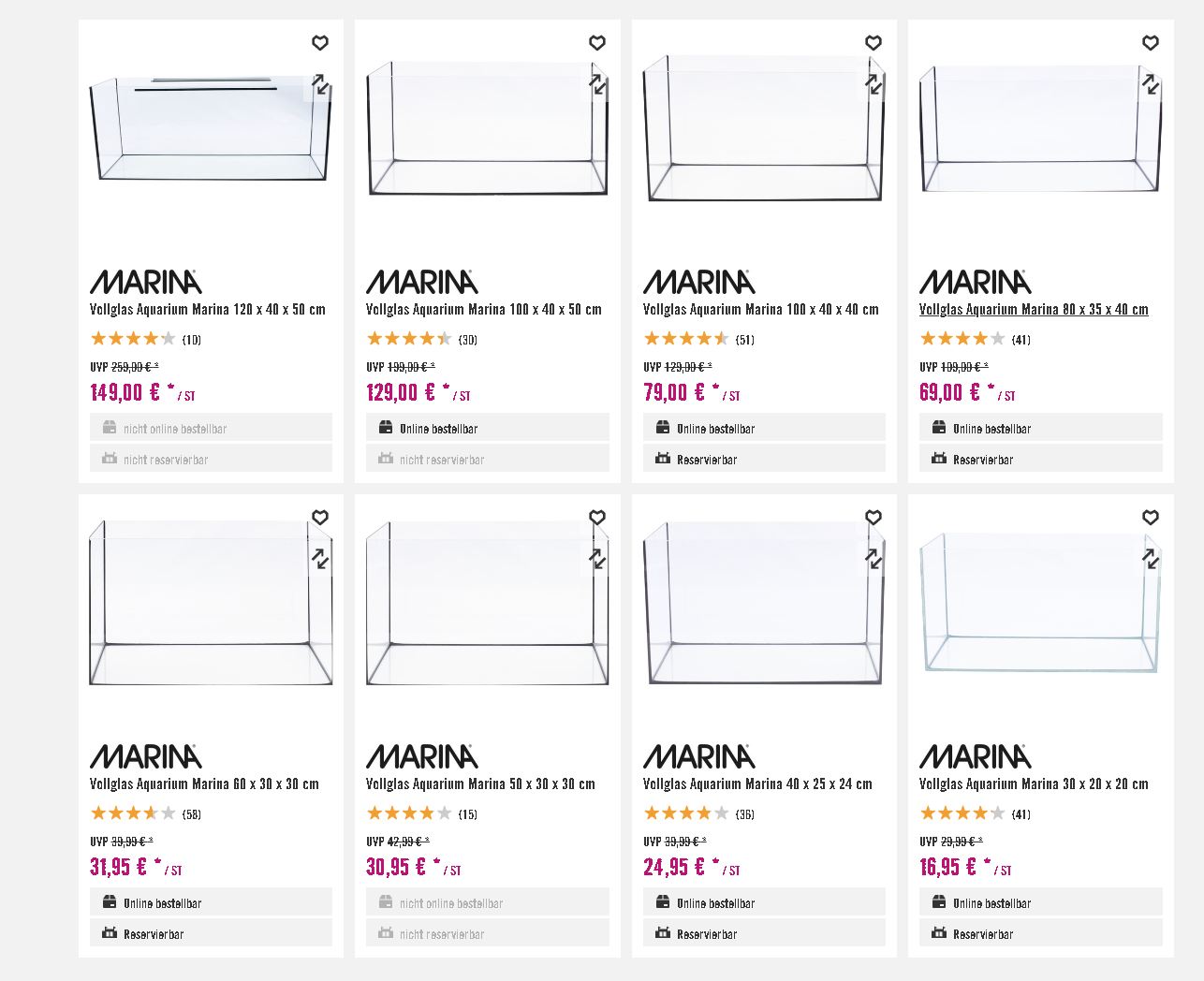Click Reservierbar for the 30 x 20 x 20 cm aquarium

point(1039,934)
